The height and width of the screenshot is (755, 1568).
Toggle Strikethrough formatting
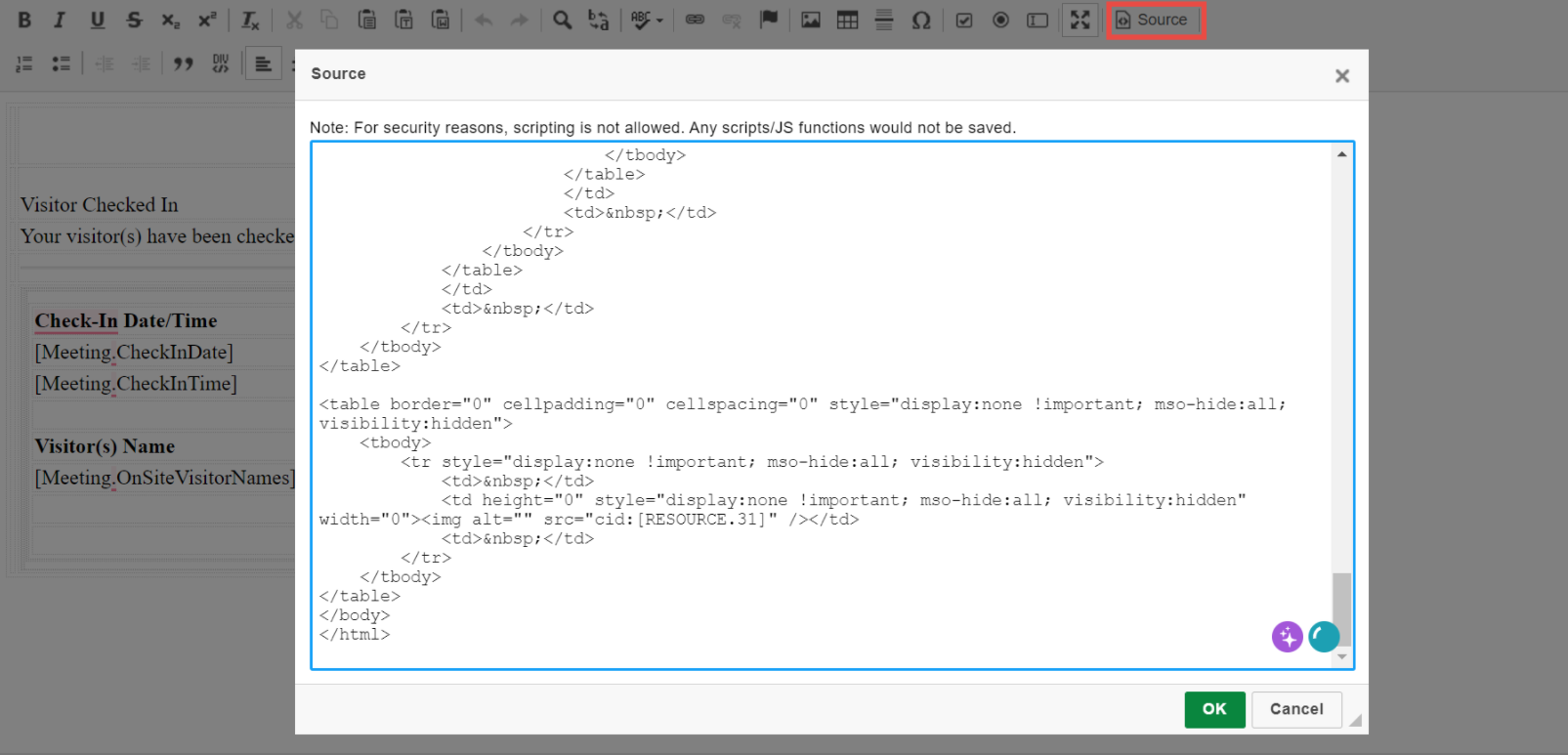click(134, 20)
